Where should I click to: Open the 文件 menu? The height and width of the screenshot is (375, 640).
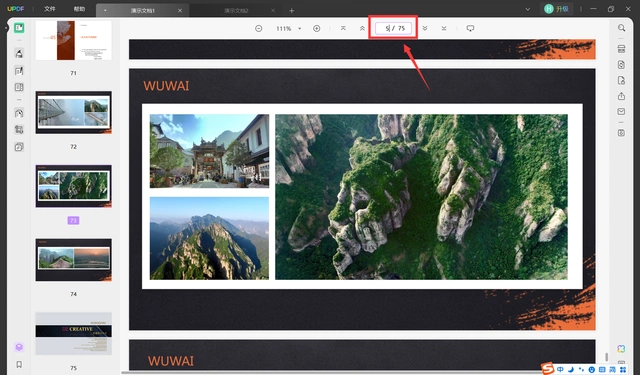[50, 9]
